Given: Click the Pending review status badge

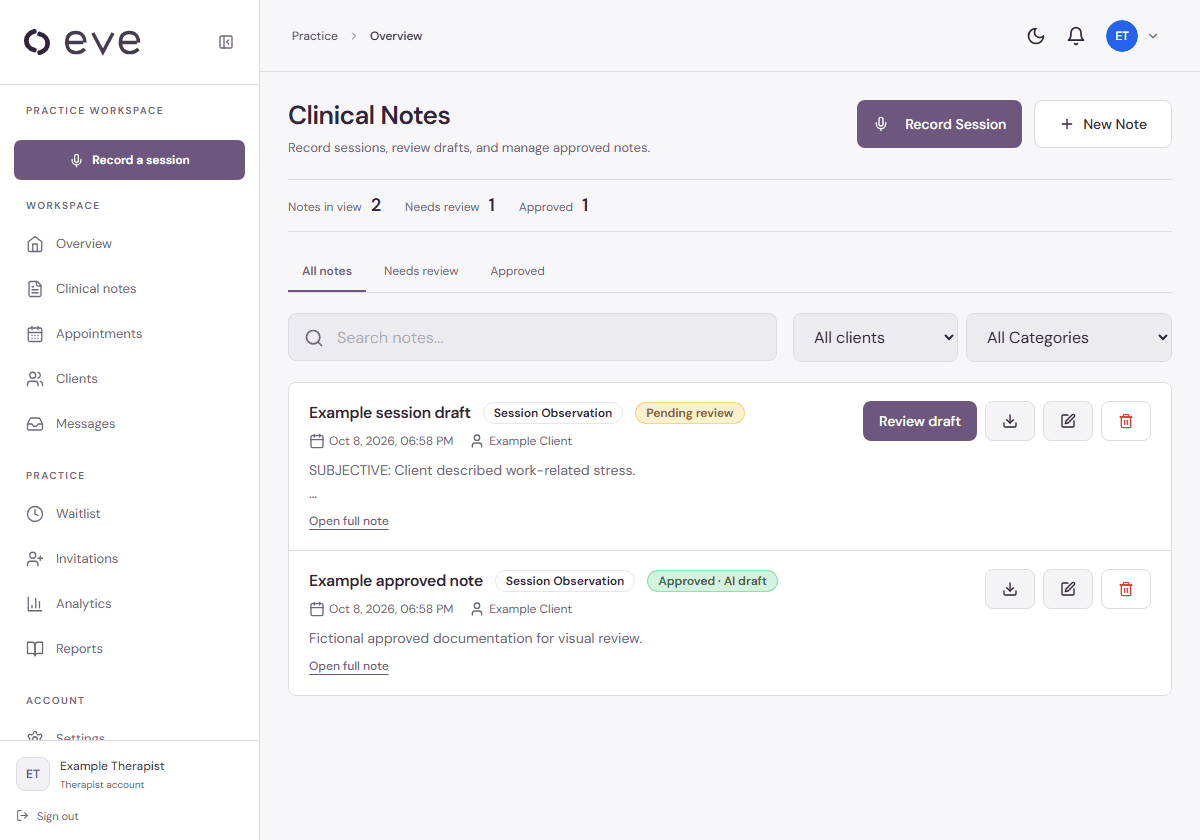Looking at the screenshot, I should pos(690,413).
